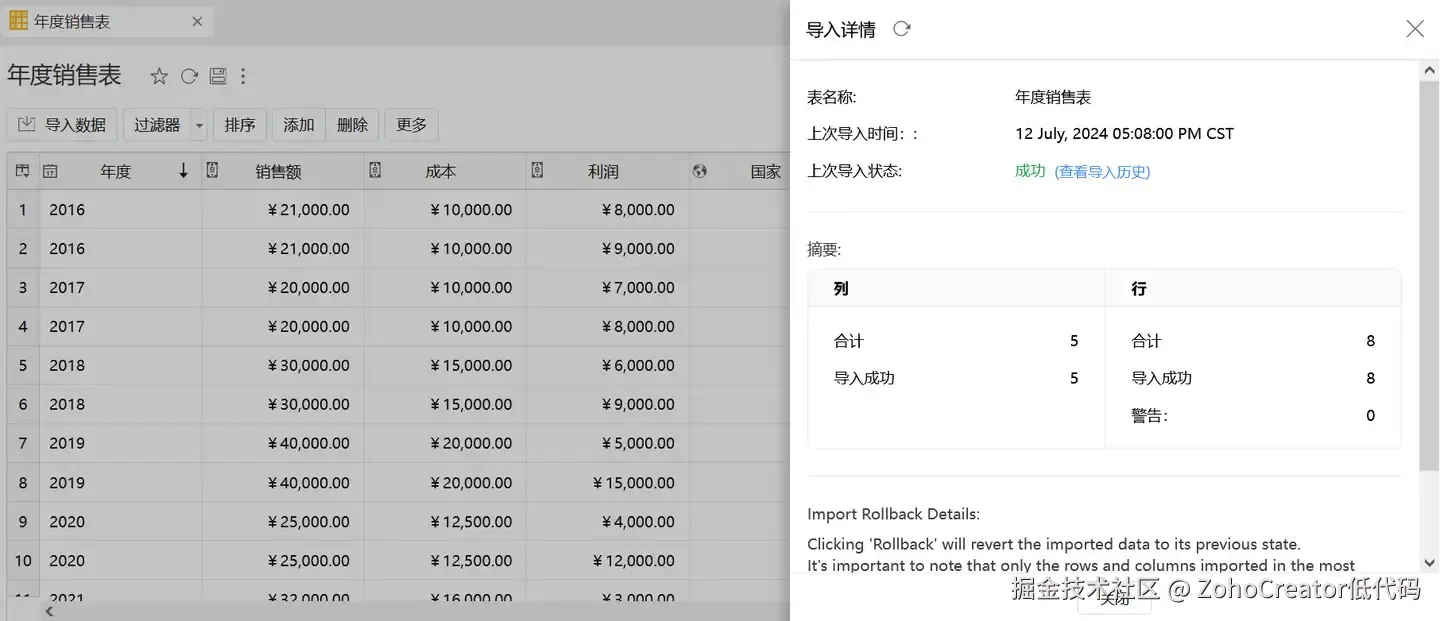Click the currency icon on the 利润 column
Screen dimensions: 1440x621
[x=537, y=171]
